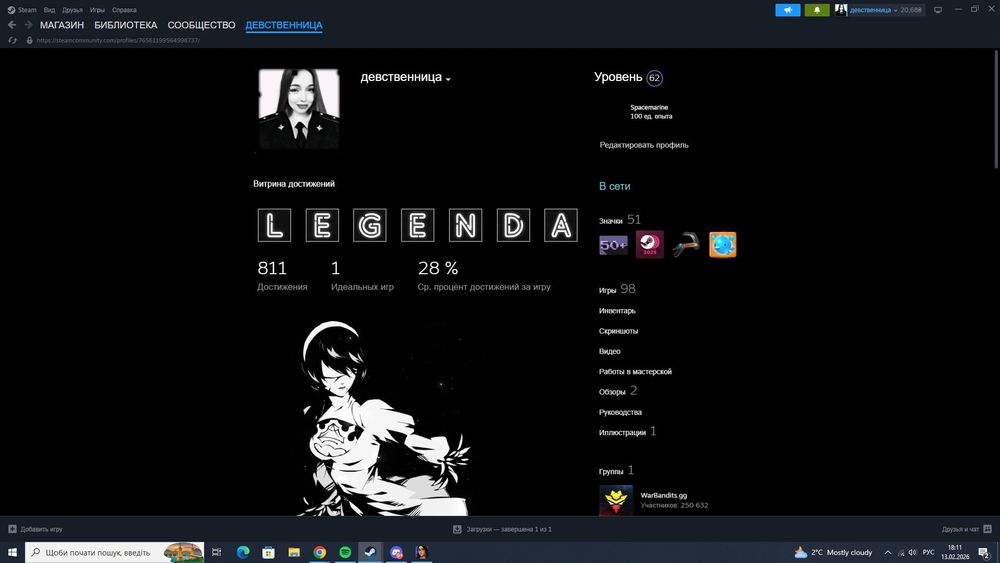Open the weather widget in taskbar
The height and width of the screenshot is (563, 1000).
click(x=833, y=552)
